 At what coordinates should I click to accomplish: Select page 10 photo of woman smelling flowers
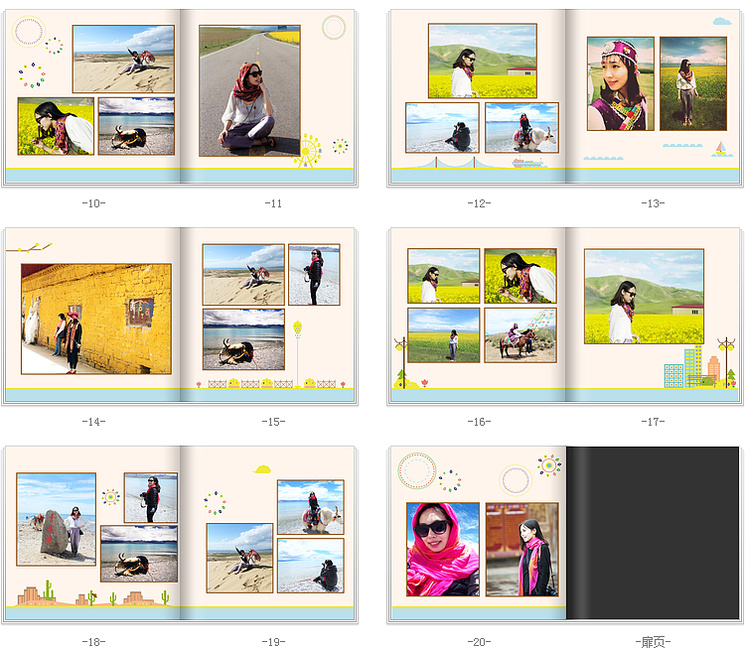(56, 126)
